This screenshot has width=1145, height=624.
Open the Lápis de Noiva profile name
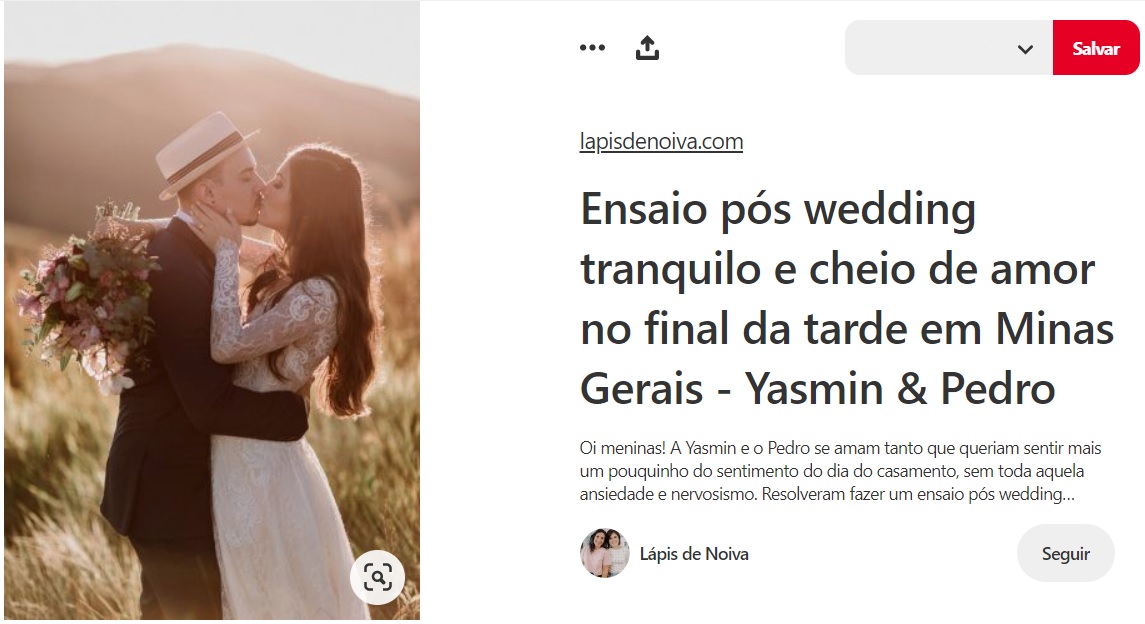[694, 554]
